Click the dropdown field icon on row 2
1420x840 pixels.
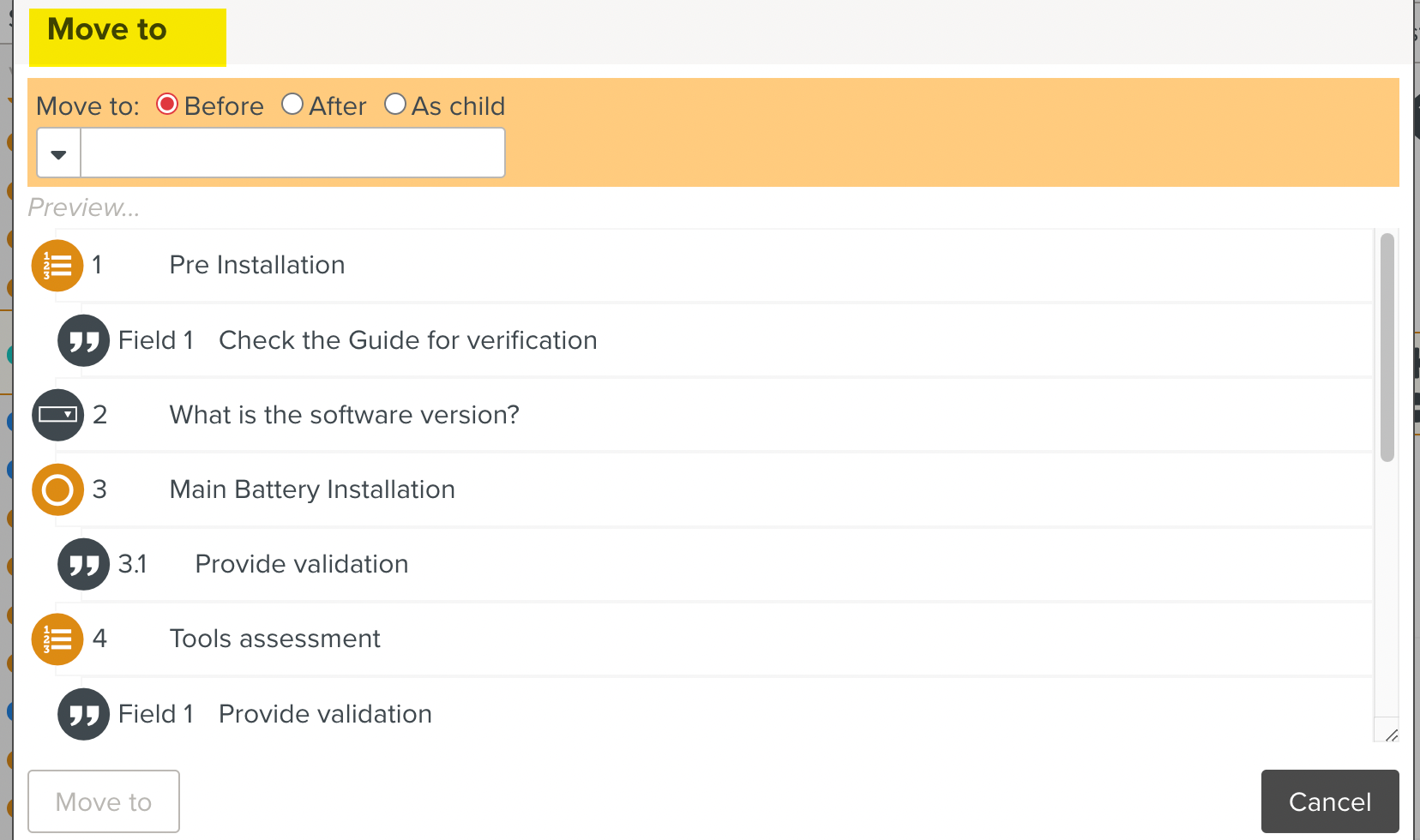pos(57,415)
